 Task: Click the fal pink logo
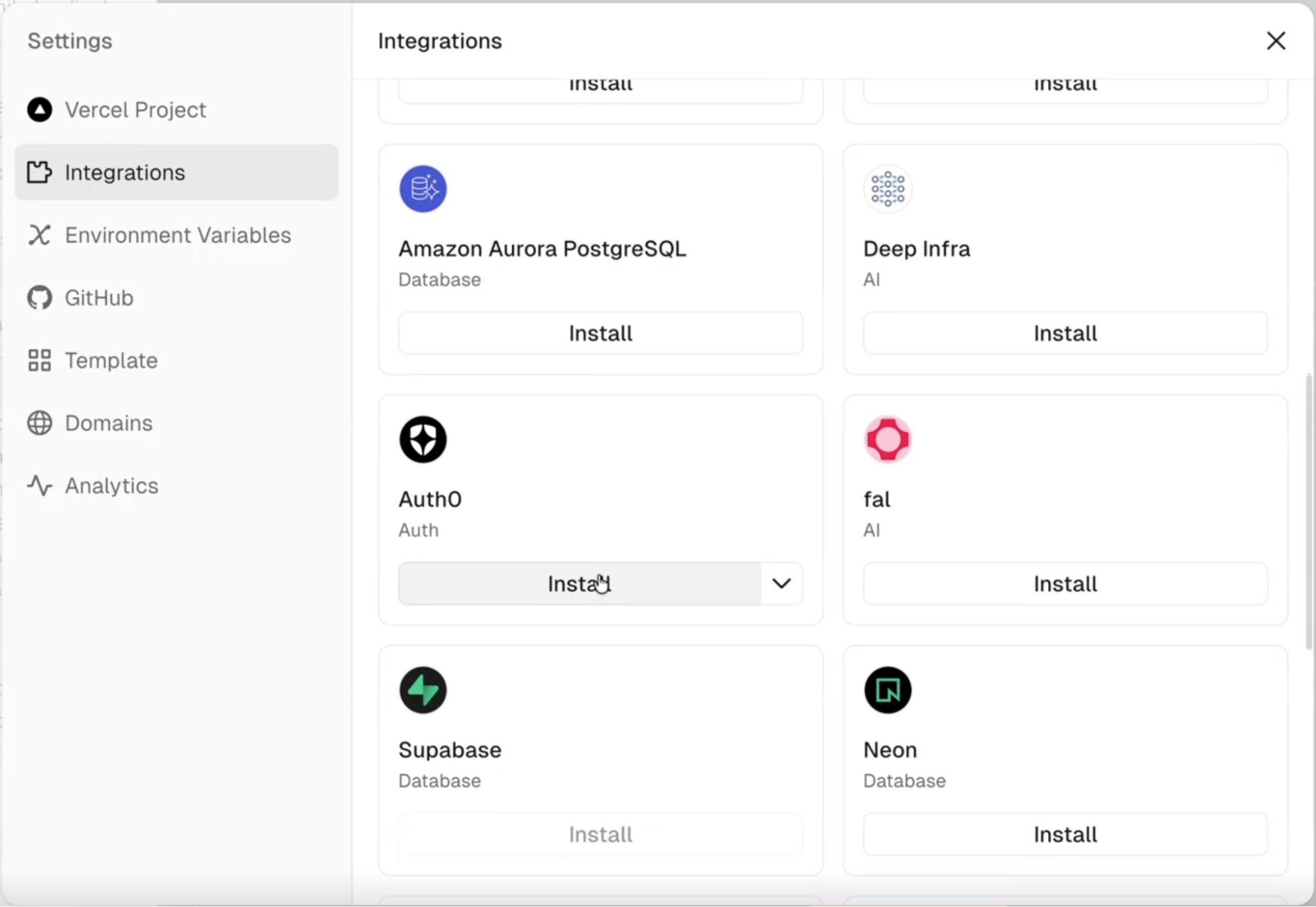coord(887,439)
